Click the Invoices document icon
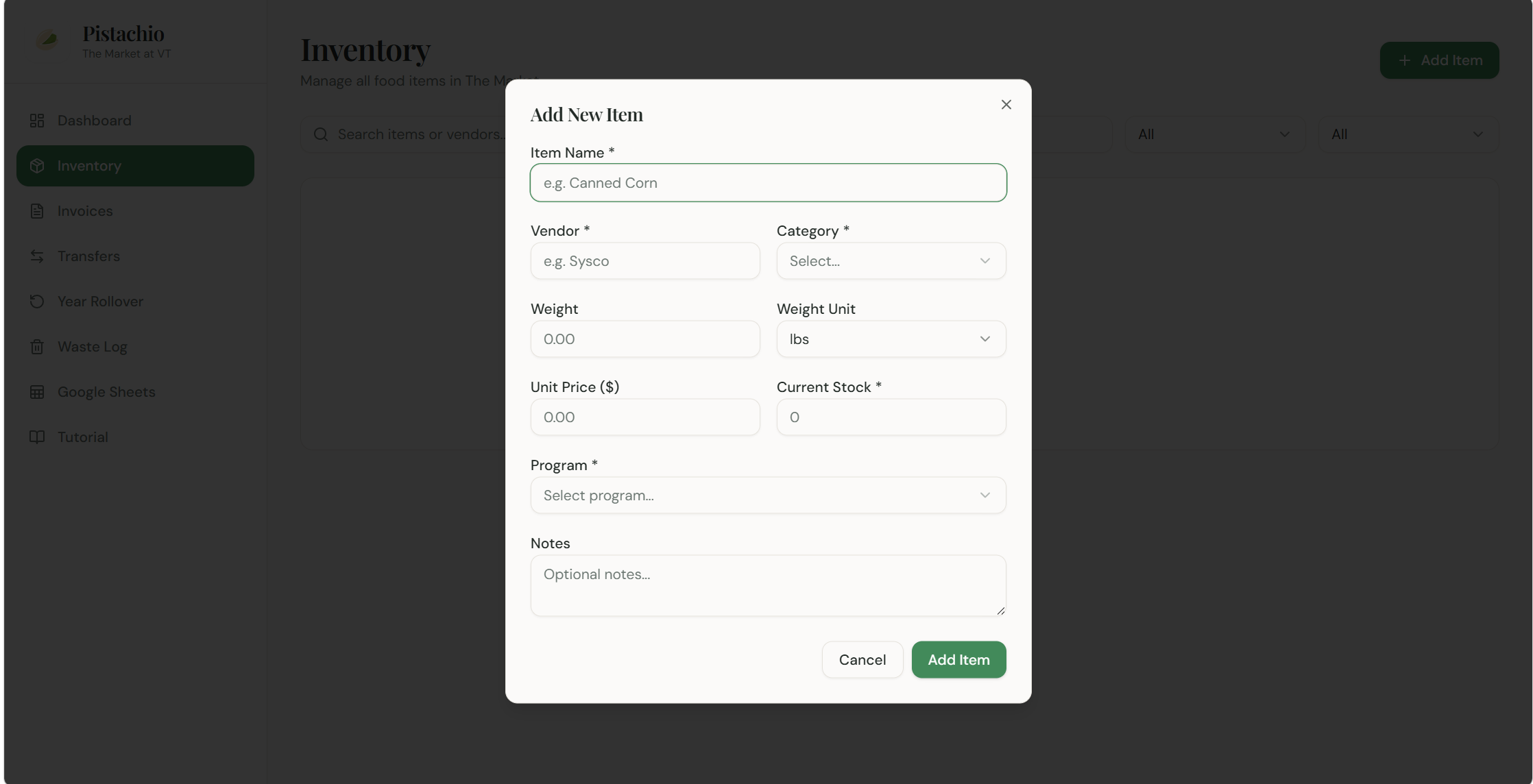 37,211
